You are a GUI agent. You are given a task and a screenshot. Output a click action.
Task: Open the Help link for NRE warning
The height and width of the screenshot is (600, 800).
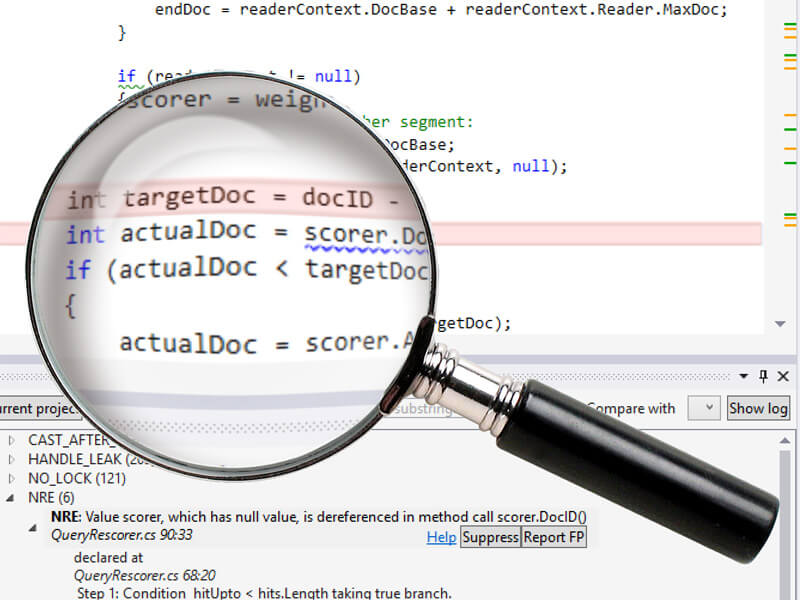pos(441,537)
